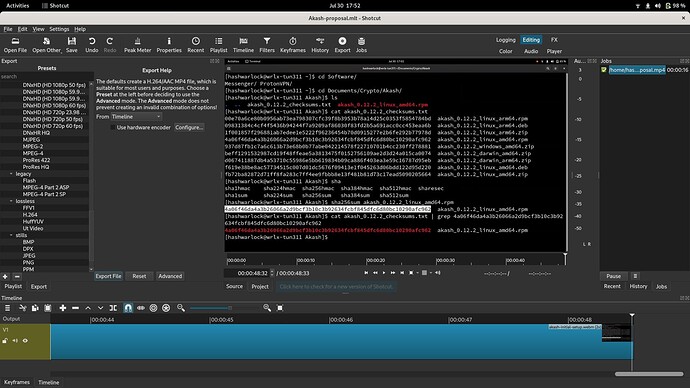Copy the selected timeline clip
The height and width of the screenshot is (388, 690).
point(35,308)
